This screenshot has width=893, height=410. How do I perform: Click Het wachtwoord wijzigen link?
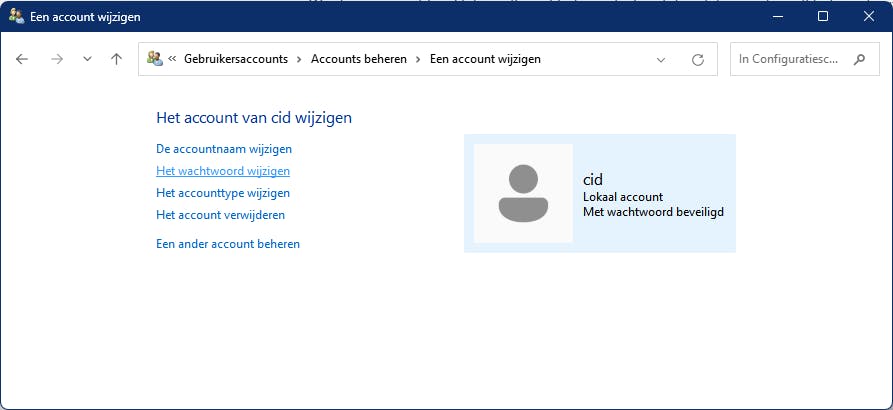(223, 171)
